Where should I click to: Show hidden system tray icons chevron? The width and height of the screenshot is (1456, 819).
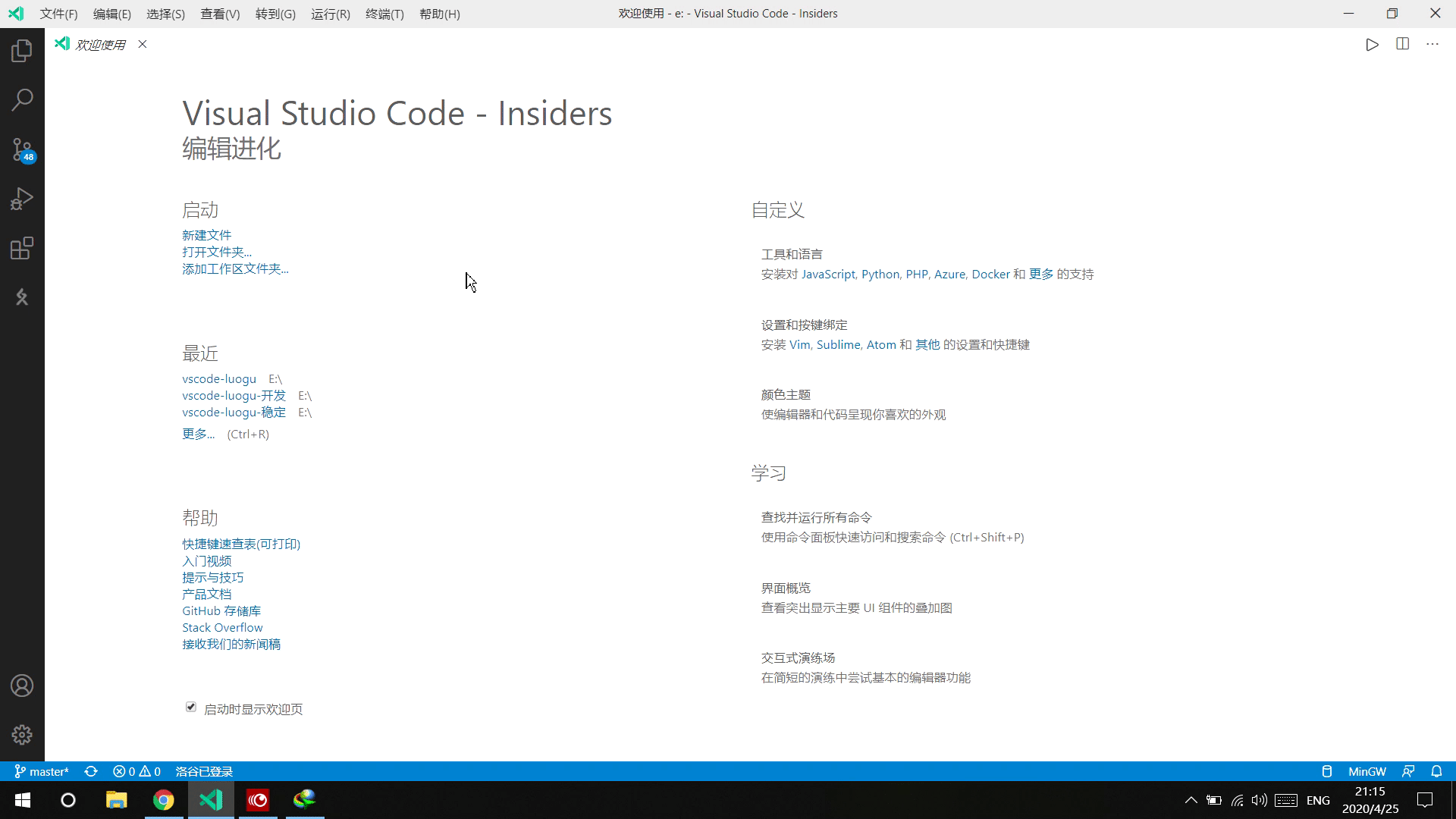1191,800
